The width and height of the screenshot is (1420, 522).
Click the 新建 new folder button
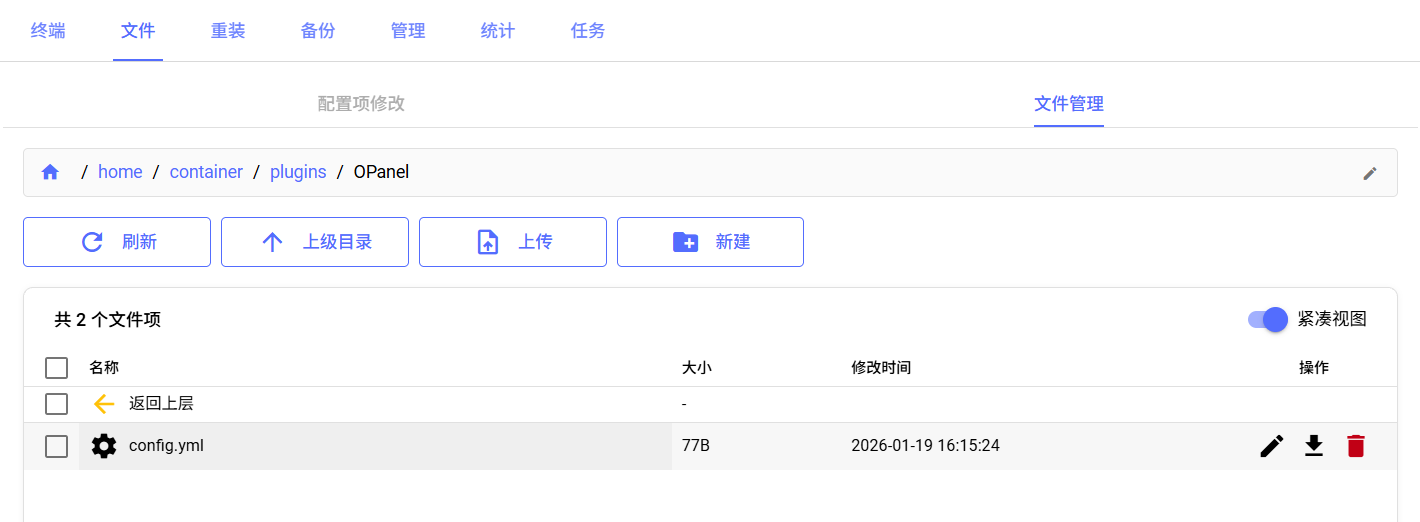point(710,242)
